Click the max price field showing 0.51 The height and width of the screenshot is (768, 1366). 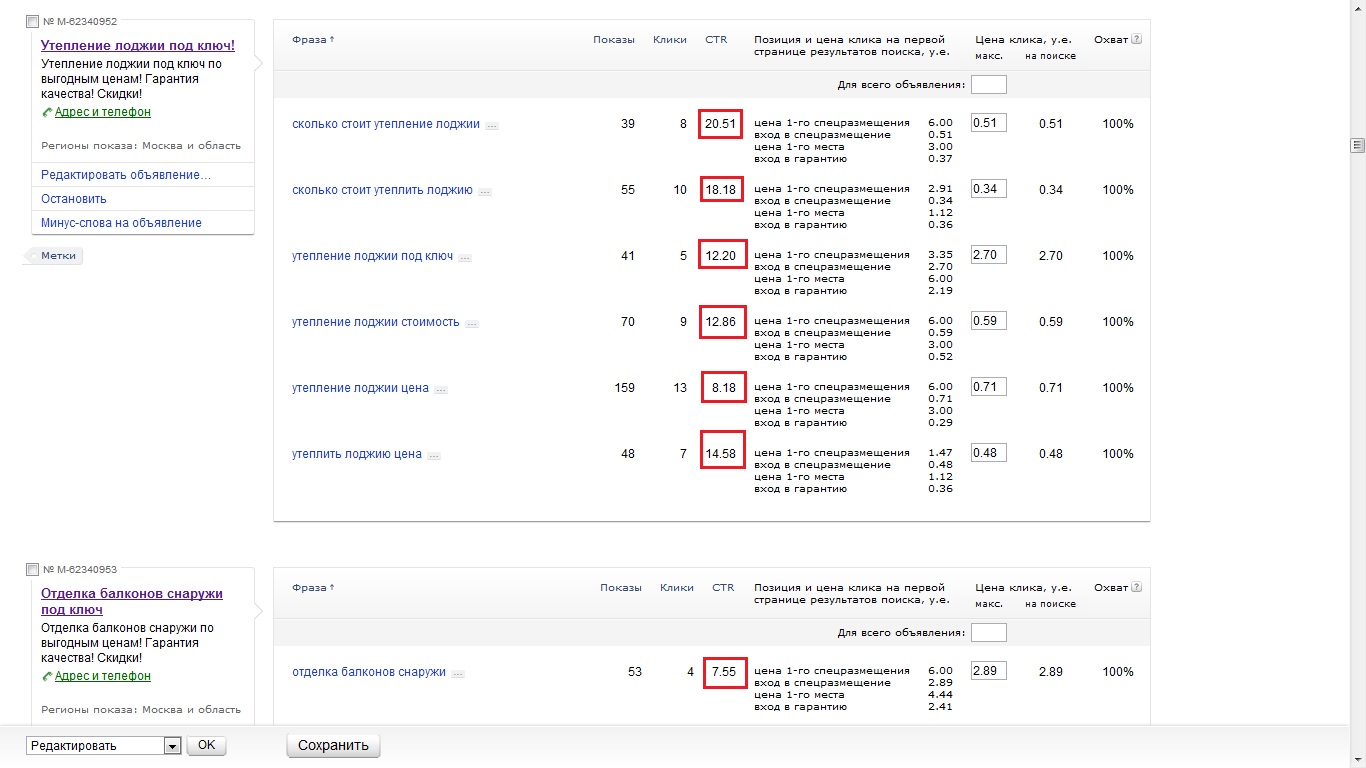pos(988,123)
